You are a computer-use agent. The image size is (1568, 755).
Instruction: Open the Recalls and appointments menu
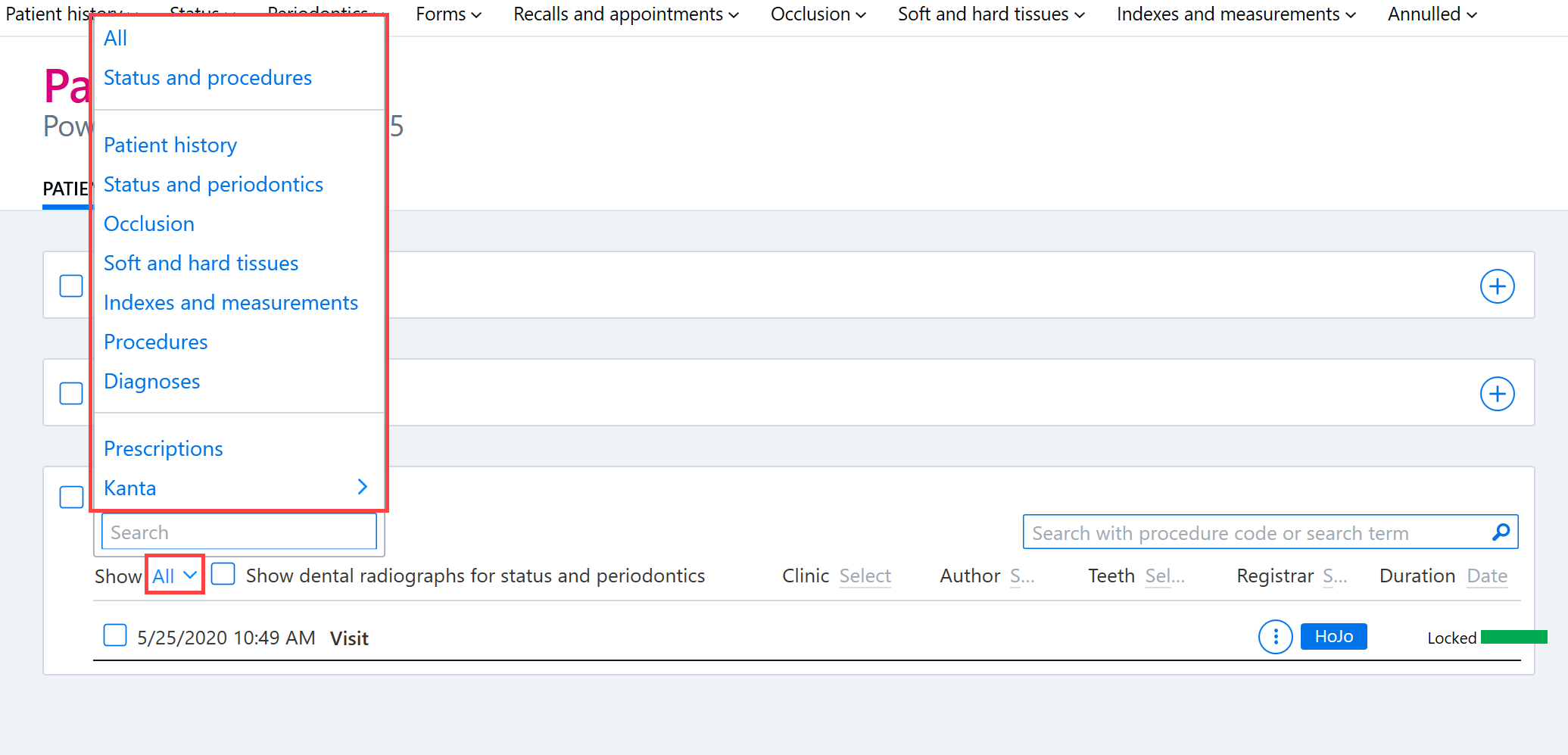tap(625, 14)
